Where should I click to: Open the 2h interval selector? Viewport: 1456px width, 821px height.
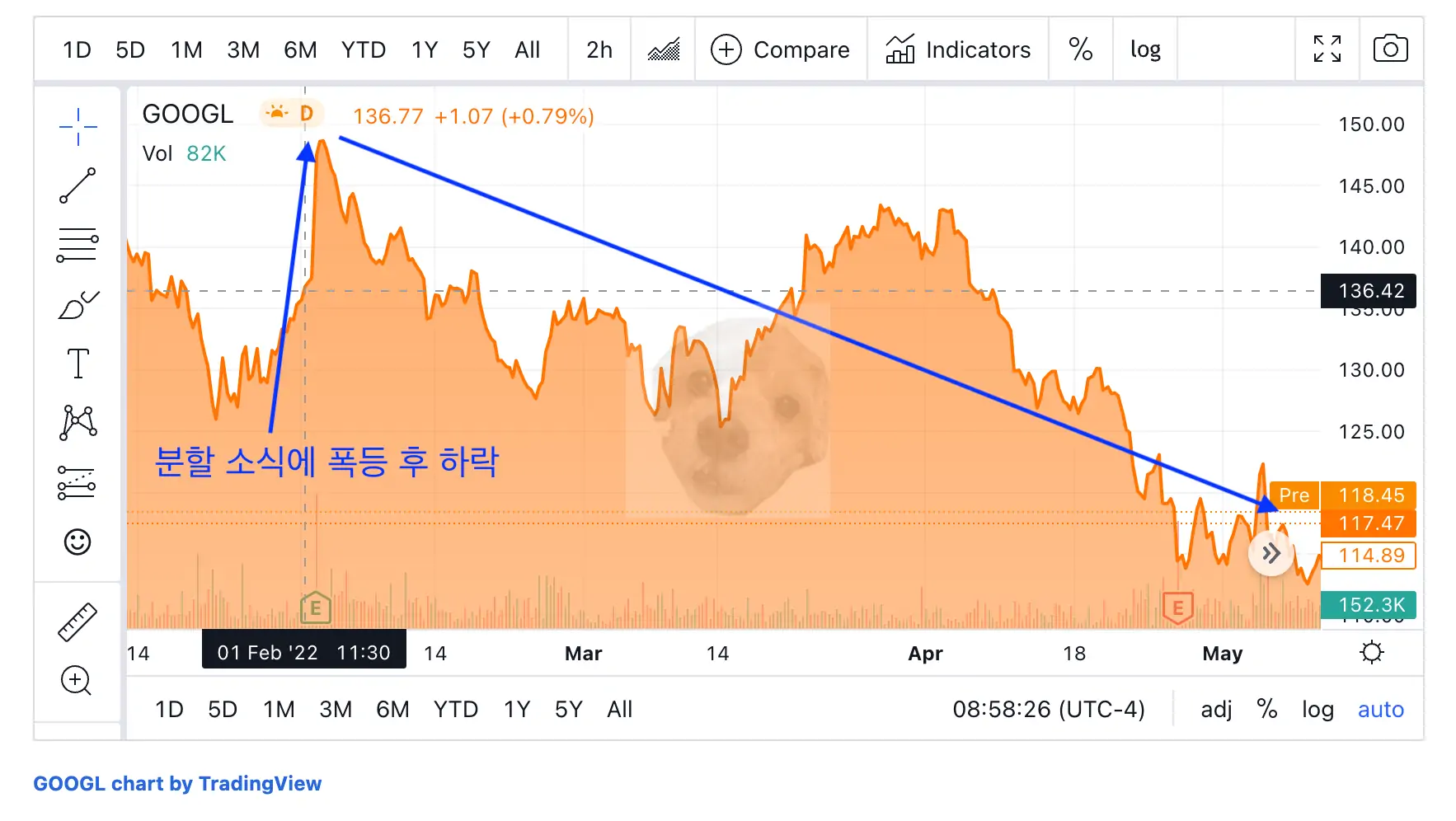coord(599,49)
